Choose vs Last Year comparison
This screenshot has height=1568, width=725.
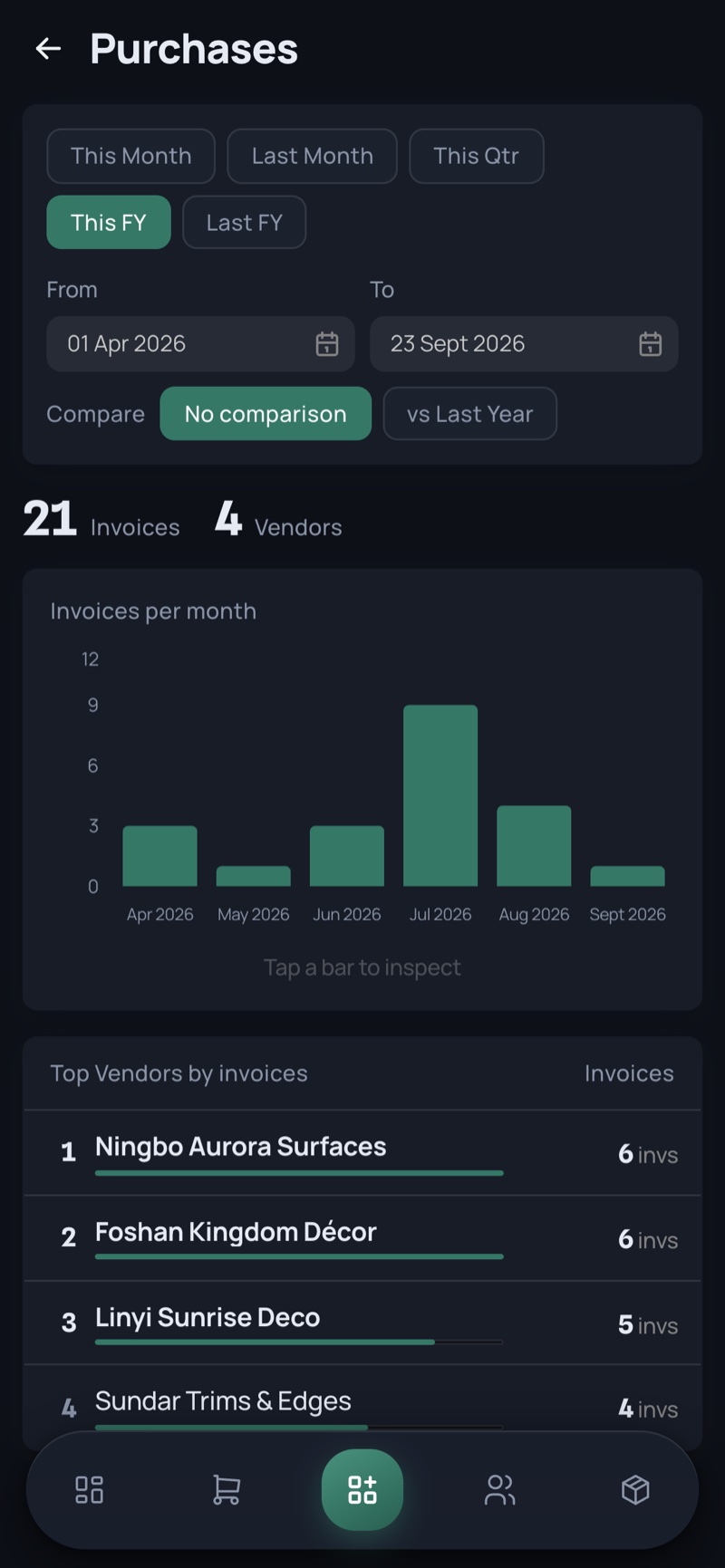click(x=469, y=414)
